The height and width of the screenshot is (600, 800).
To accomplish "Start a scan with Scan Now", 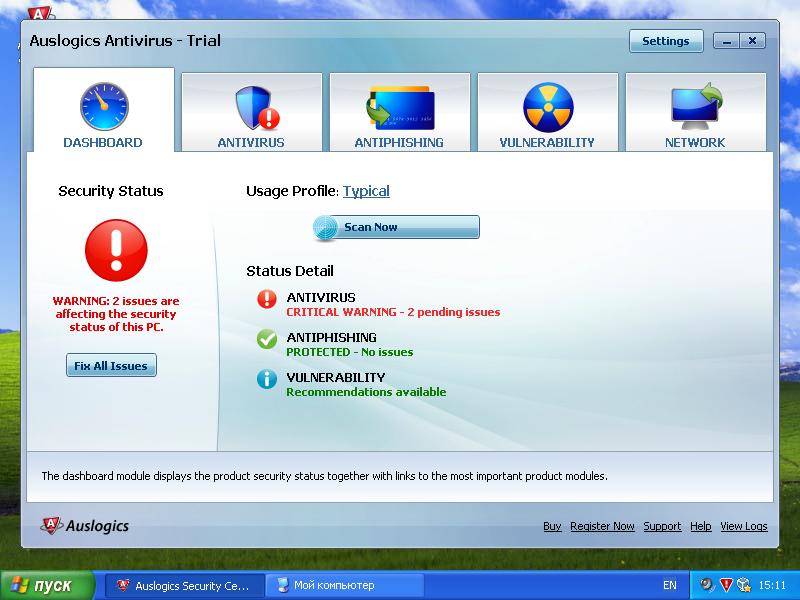I will (396, 227).
